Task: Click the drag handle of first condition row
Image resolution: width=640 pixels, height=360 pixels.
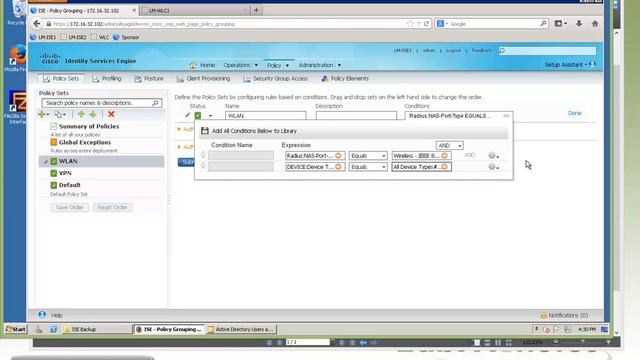Action: click(x=203, y=155)
